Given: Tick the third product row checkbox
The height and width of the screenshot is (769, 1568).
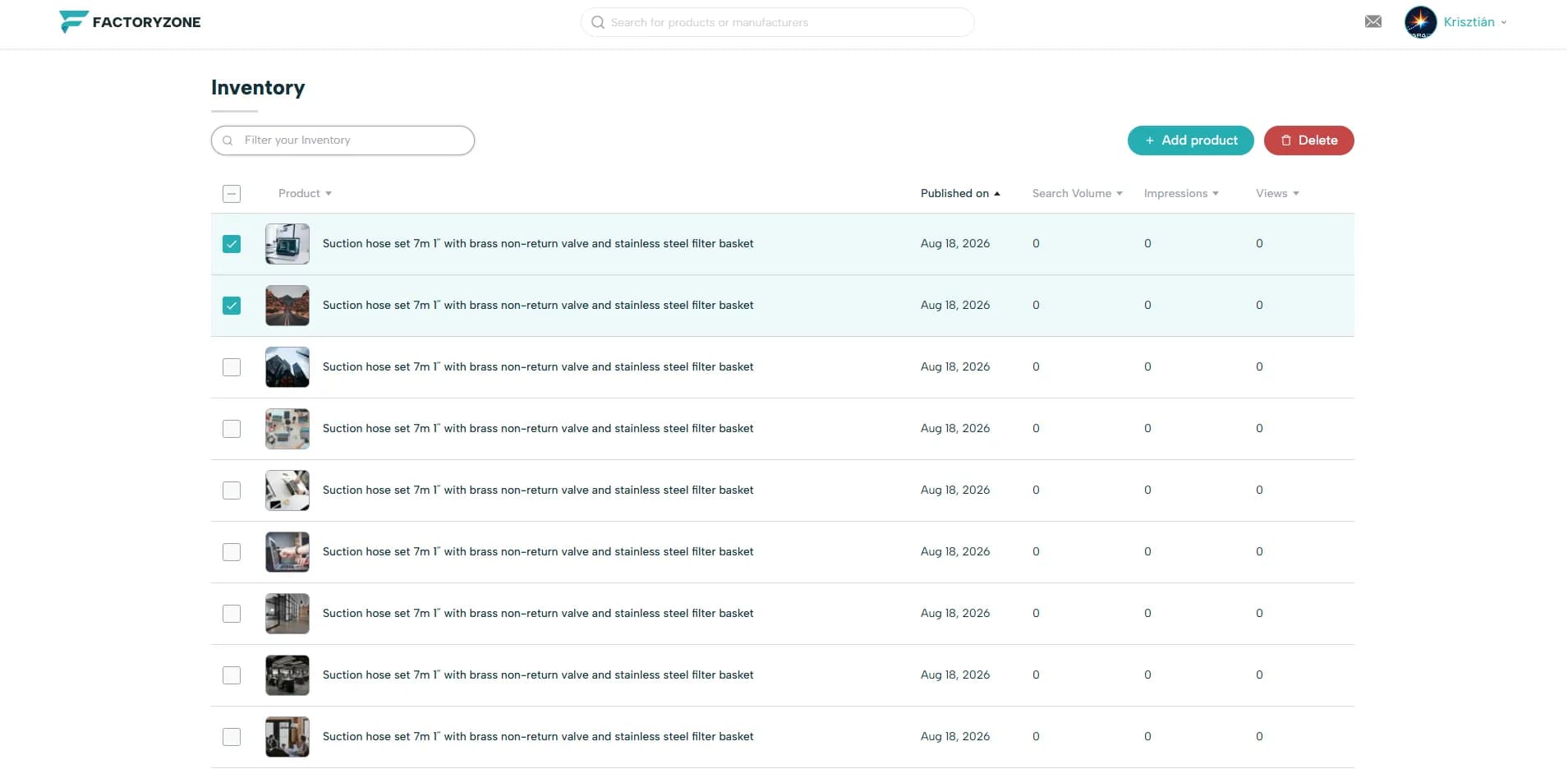Looking at the screenshot, I should click(232, 367).
